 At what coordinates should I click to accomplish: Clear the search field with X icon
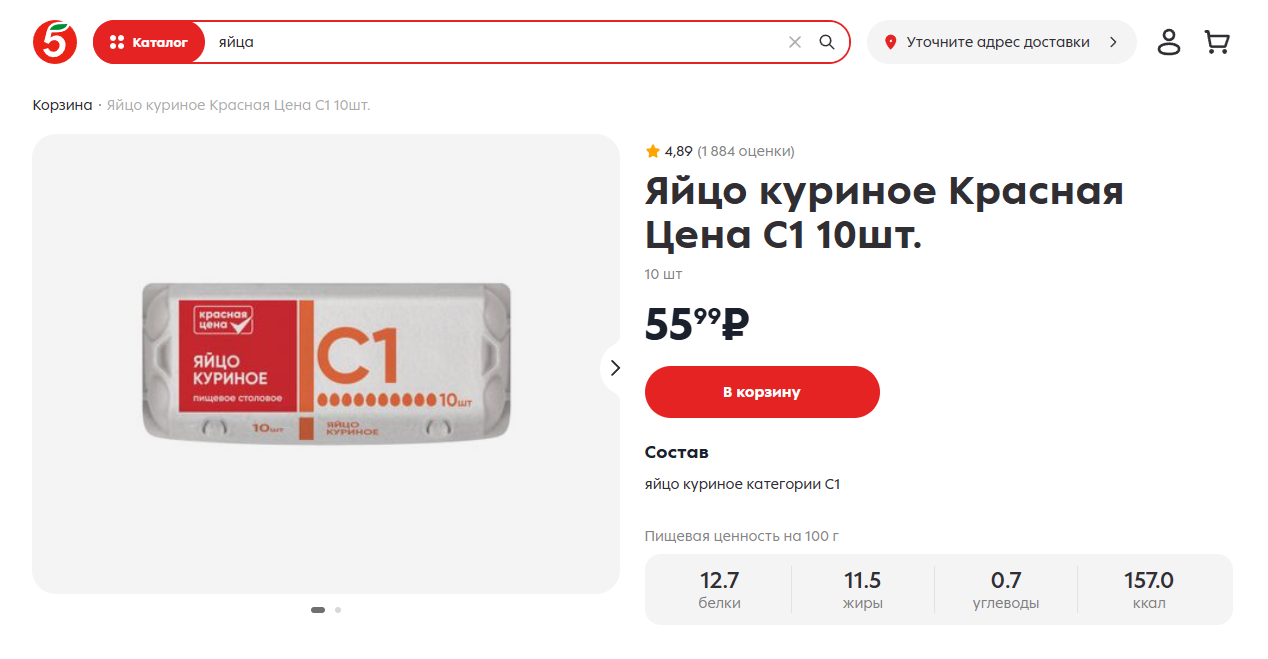coord(795,42)
